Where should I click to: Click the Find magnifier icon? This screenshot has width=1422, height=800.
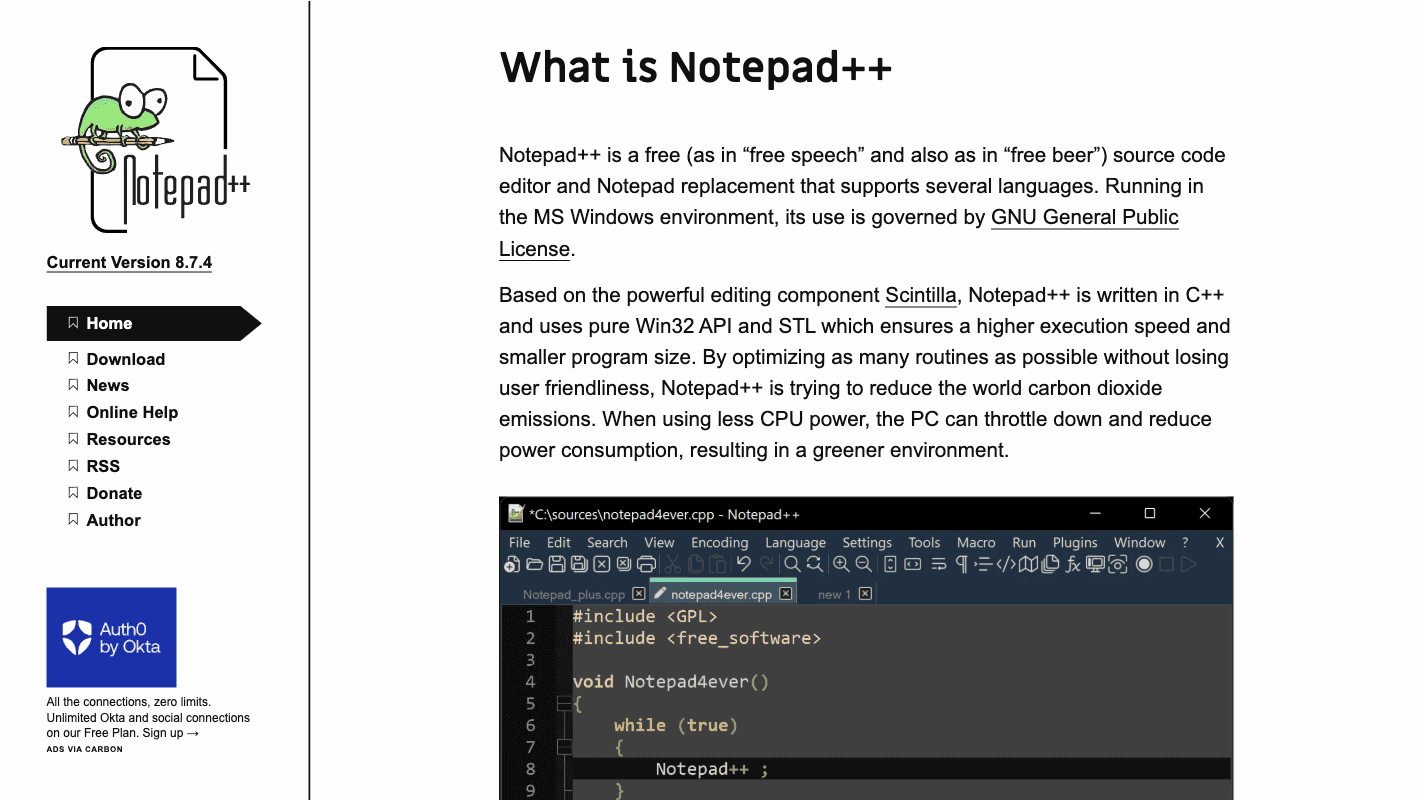(792, 564)
